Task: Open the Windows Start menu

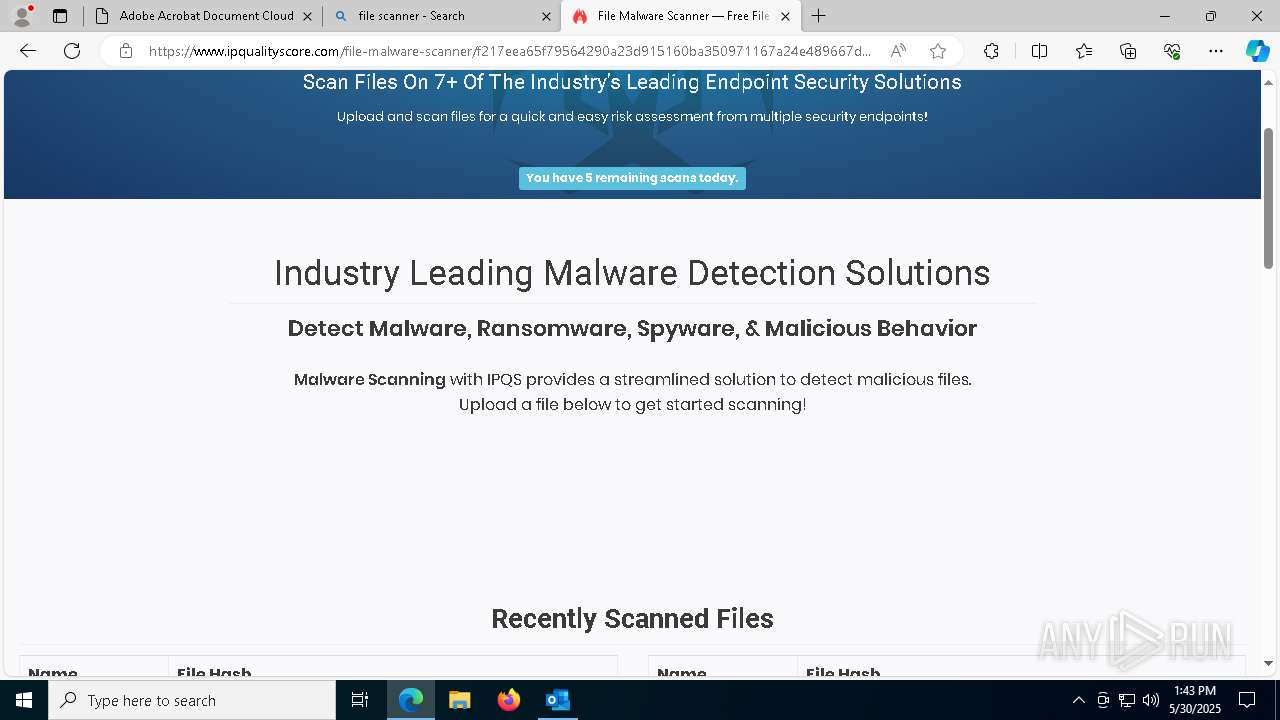Action: (24, 700)
